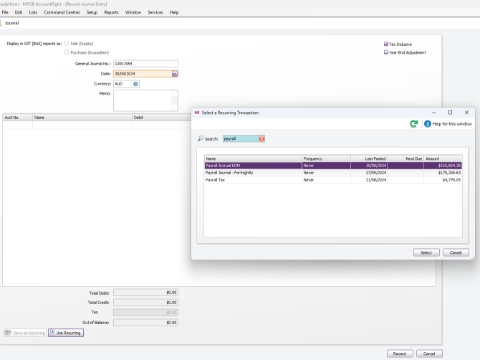Click the journal grid Name column header
Screen dimensions: 480x360
(x=82, y=117)
